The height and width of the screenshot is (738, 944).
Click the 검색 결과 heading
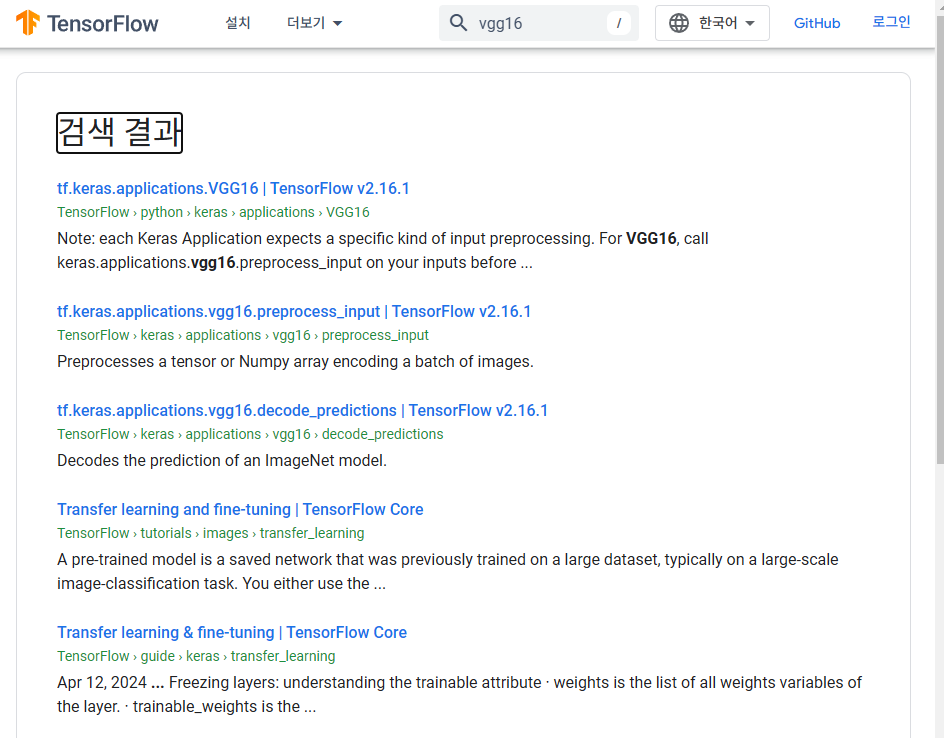[119, 132]
